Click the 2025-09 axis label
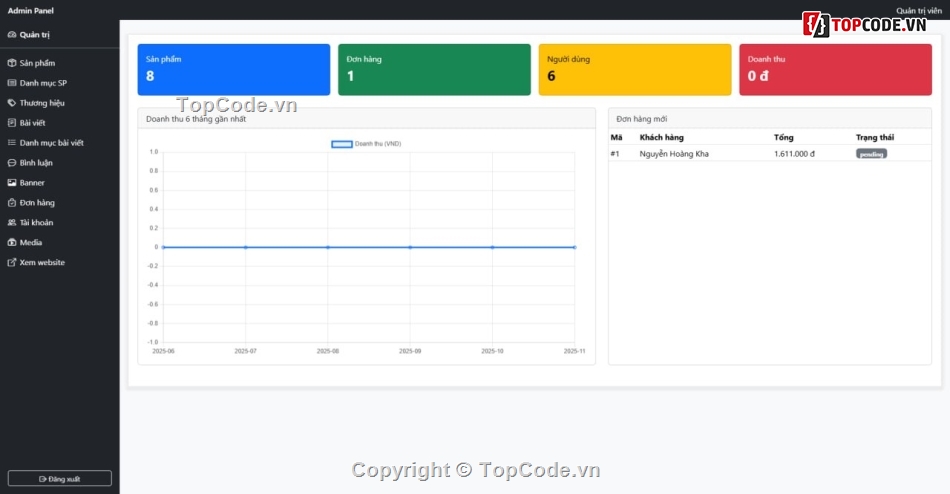 pyautogui.click(x=410, y=351)
